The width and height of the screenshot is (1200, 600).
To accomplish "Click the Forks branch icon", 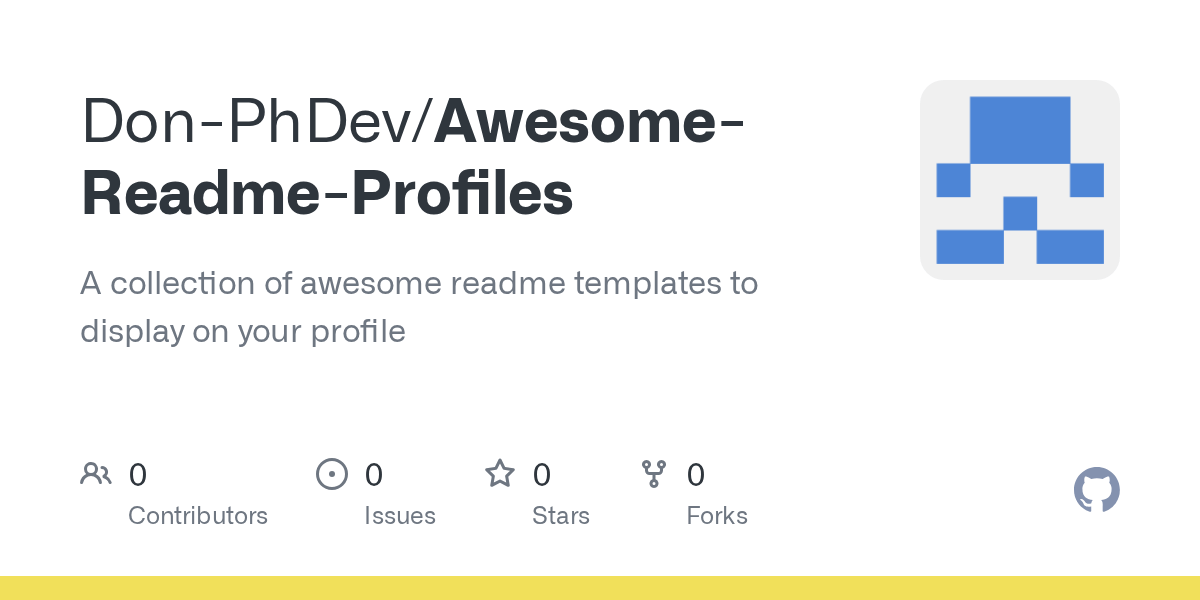I will pos(654,474).
